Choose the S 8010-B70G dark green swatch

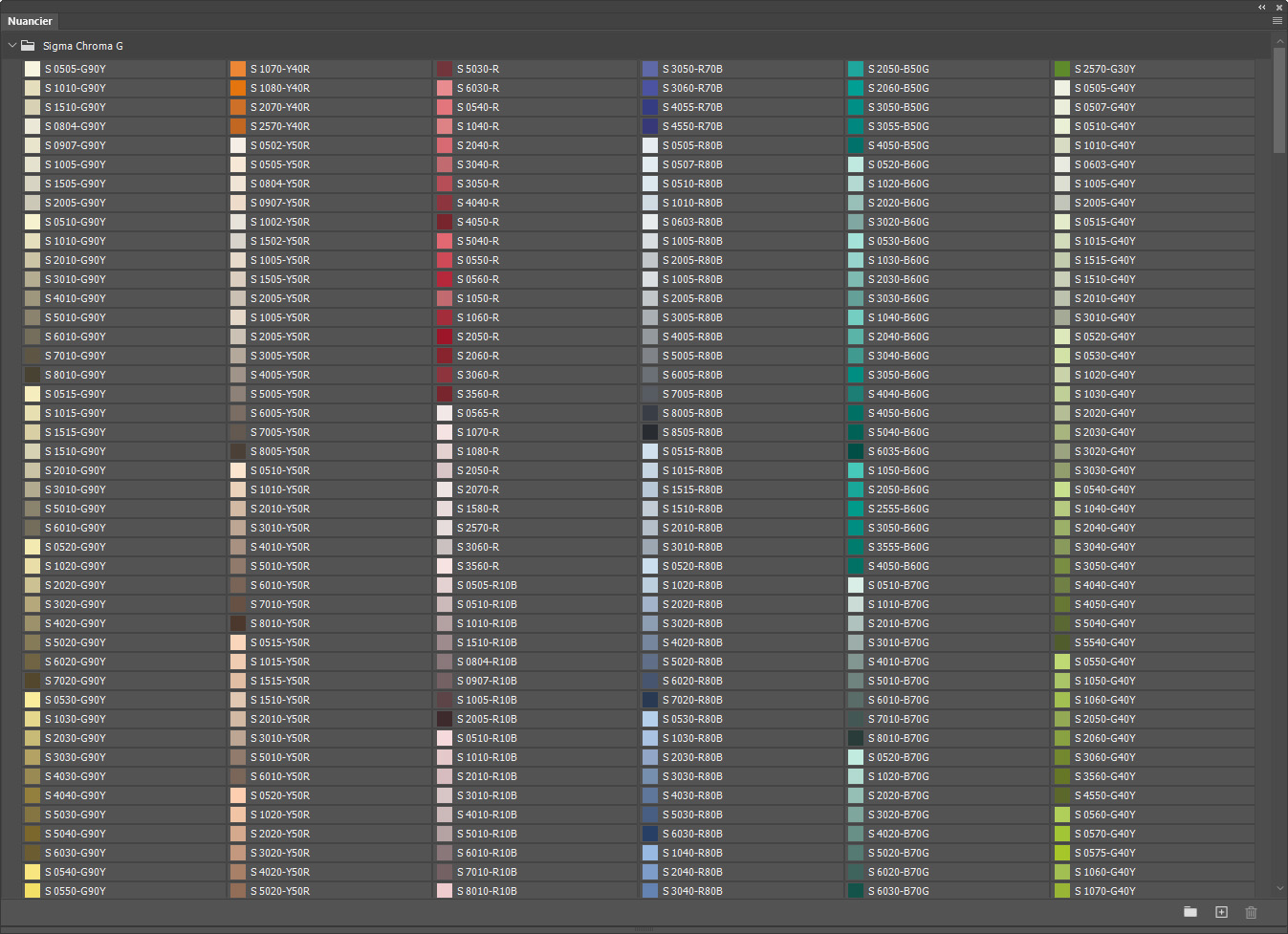pyautogui.click(x=856, y=738)
